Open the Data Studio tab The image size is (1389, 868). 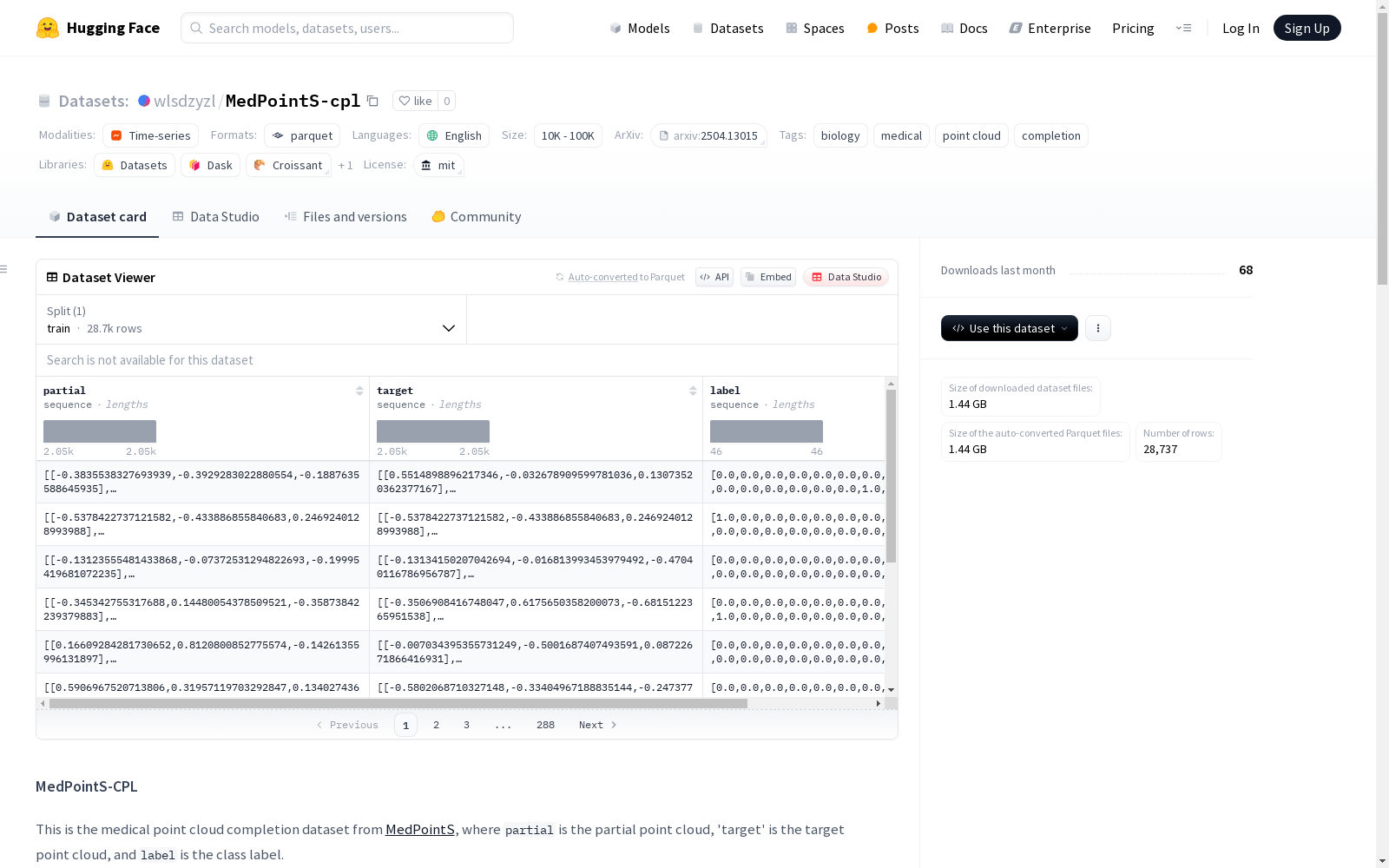(x=215, y=217)
